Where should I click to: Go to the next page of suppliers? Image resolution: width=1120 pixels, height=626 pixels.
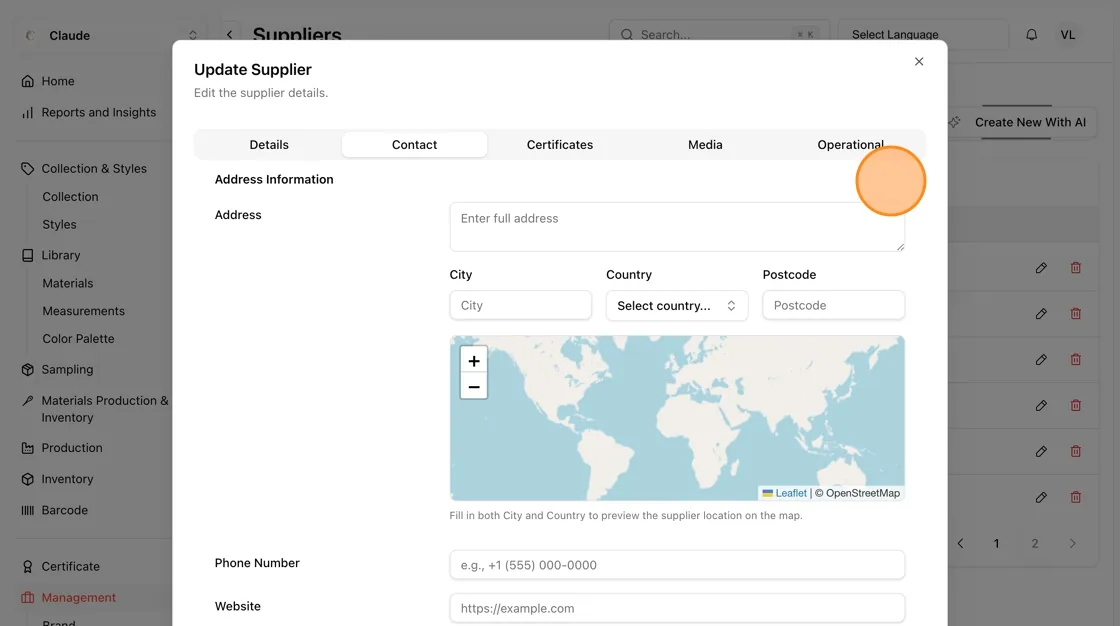[x=1072, y=544]
